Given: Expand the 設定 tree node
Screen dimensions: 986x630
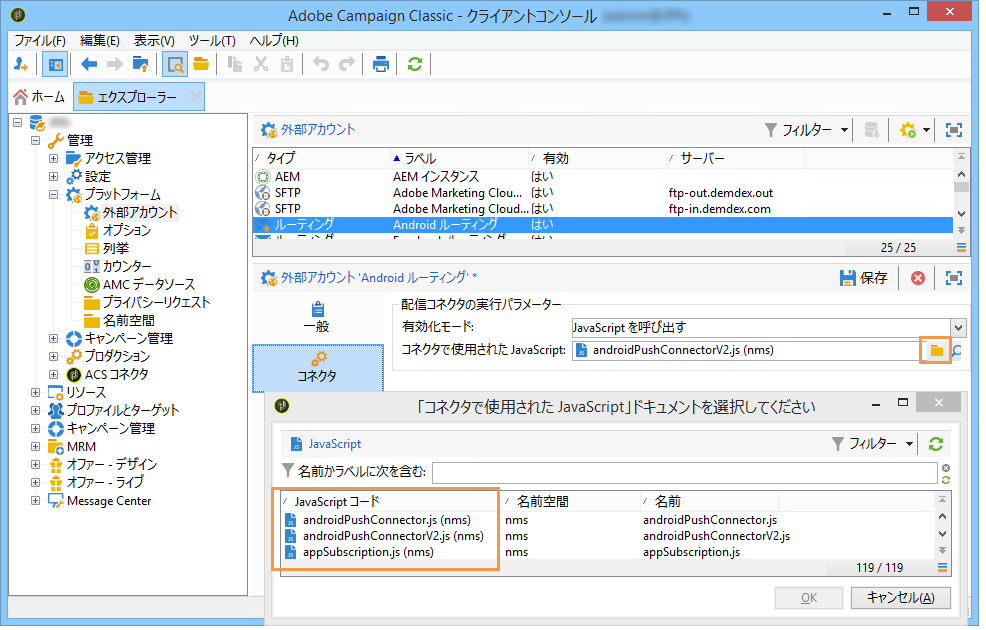Looking at the screenshot, I should [x=53, y=177].
